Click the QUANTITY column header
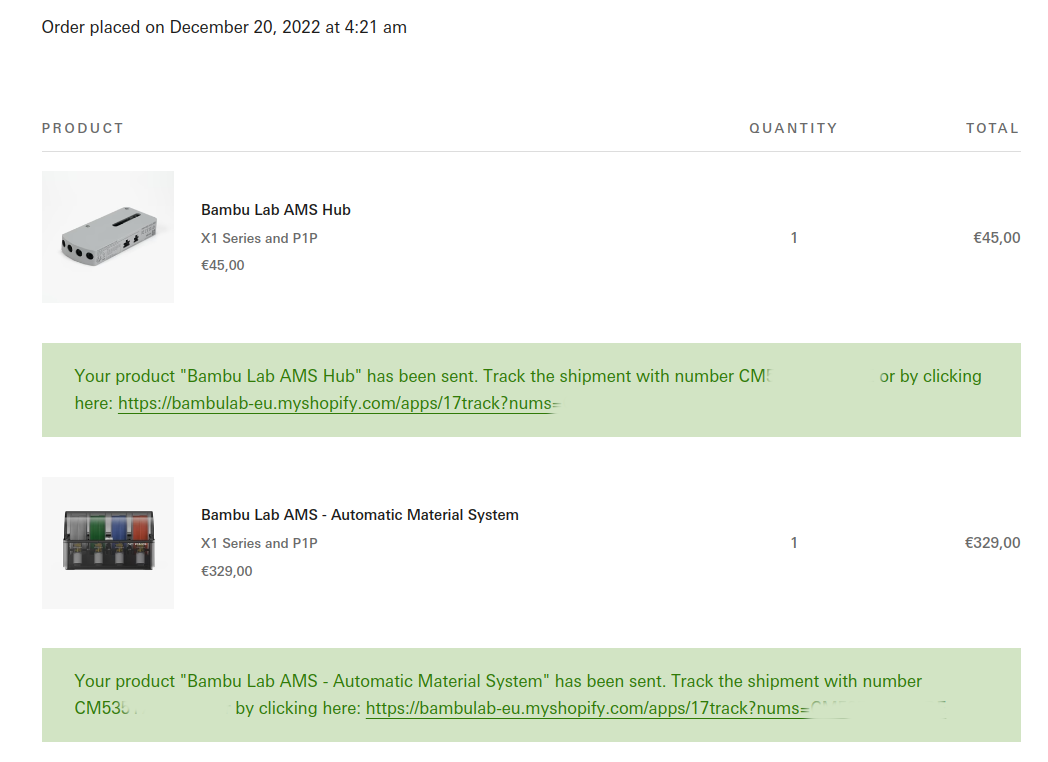 (x=793, y=128)
